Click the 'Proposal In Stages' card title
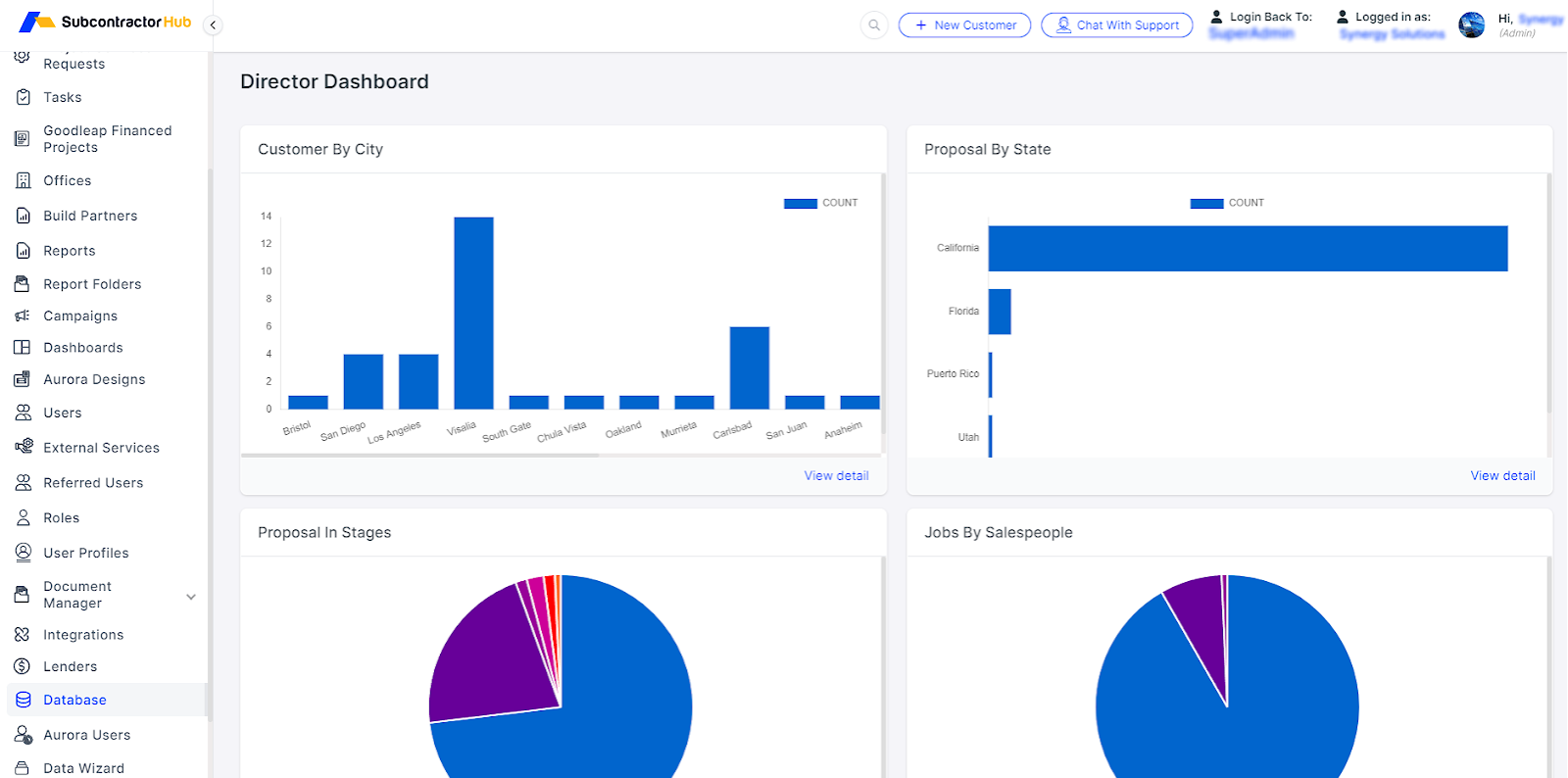Image resolution: width=1568 pixels, height=778 pixels. [324, 532]
